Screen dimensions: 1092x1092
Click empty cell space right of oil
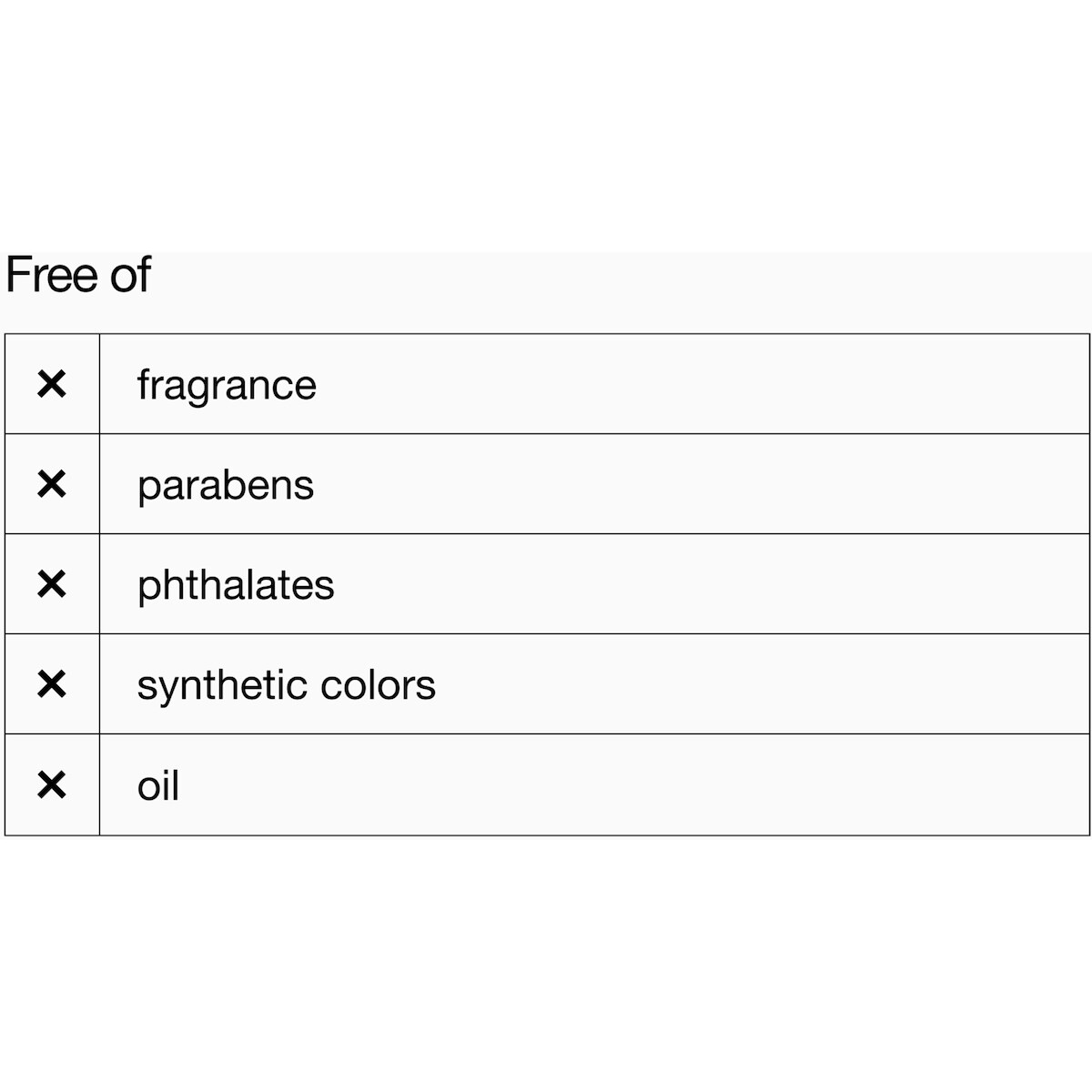[637, 784]
